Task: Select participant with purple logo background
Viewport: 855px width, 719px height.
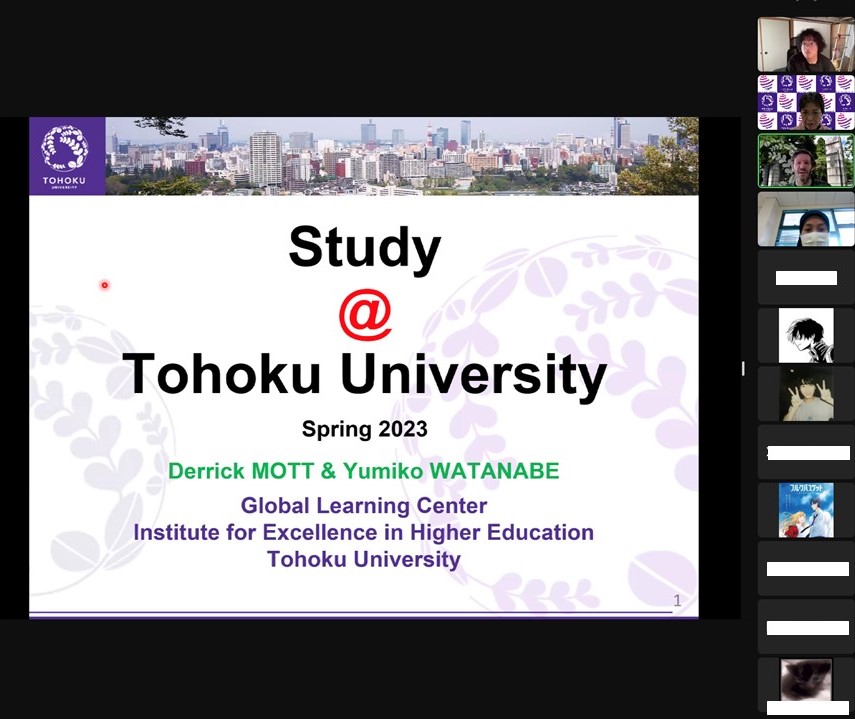Action: point(806,102)
